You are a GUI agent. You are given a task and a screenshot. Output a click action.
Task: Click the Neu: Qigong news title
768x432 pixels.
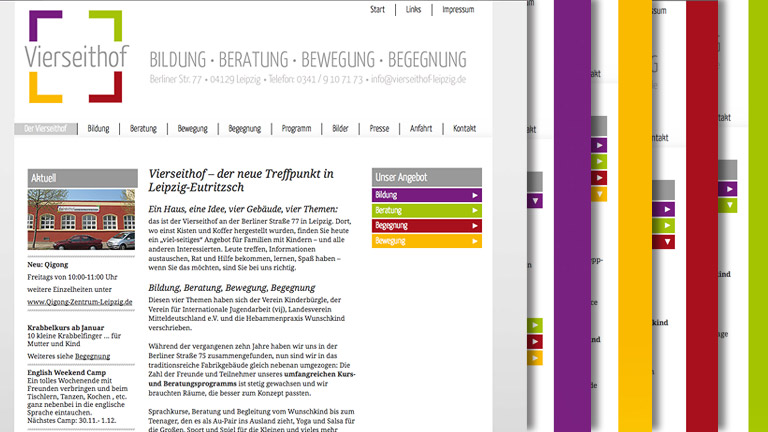[48, 264]
